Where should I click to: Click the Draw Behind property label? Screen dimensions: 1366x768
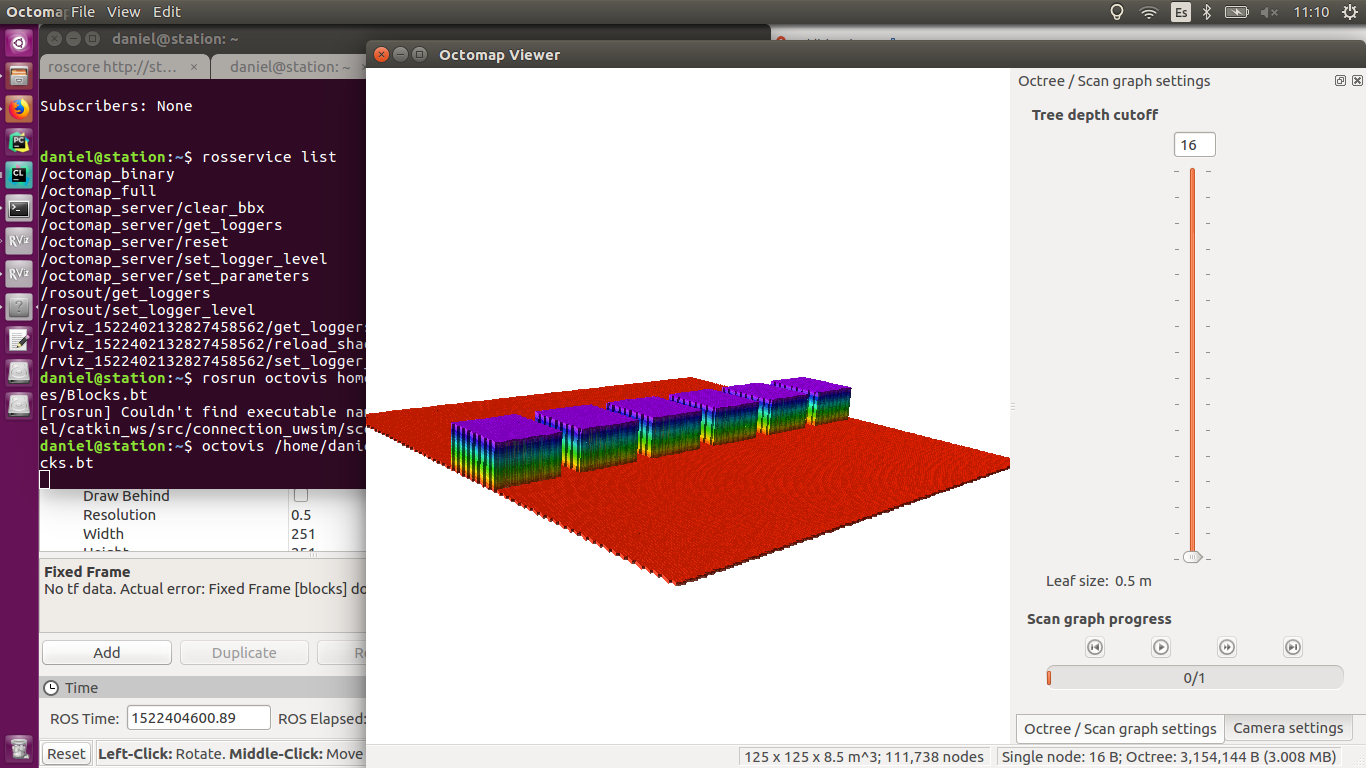(126, 496)
